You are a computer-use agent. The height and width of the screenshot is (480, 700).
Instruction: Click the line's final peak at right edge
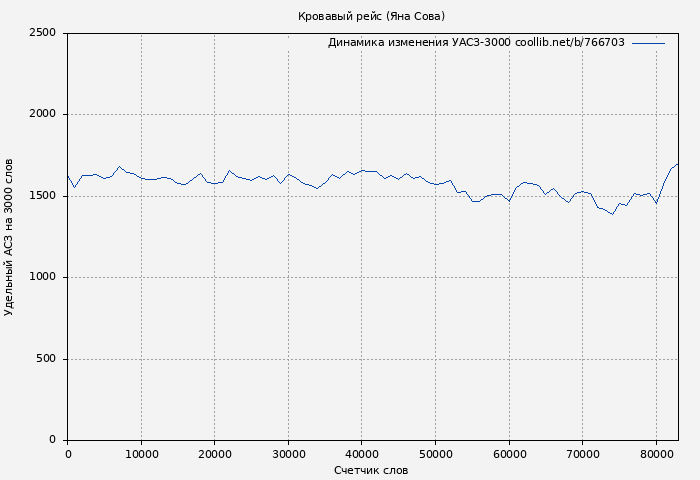[x=677, y=164]
